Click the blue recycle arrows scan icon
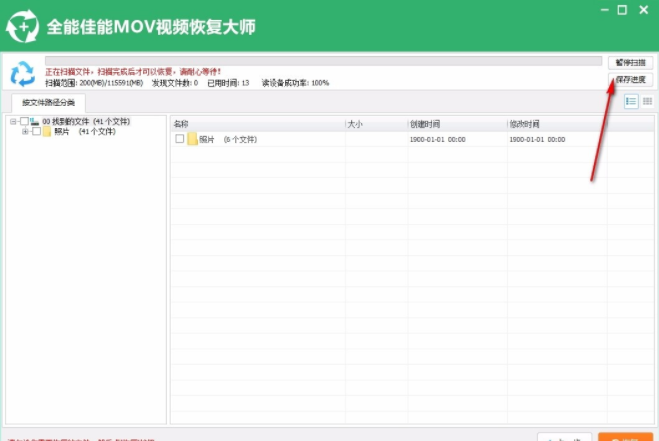The height and width of the screenshot is (441, 659). click(x=22, y=74)
